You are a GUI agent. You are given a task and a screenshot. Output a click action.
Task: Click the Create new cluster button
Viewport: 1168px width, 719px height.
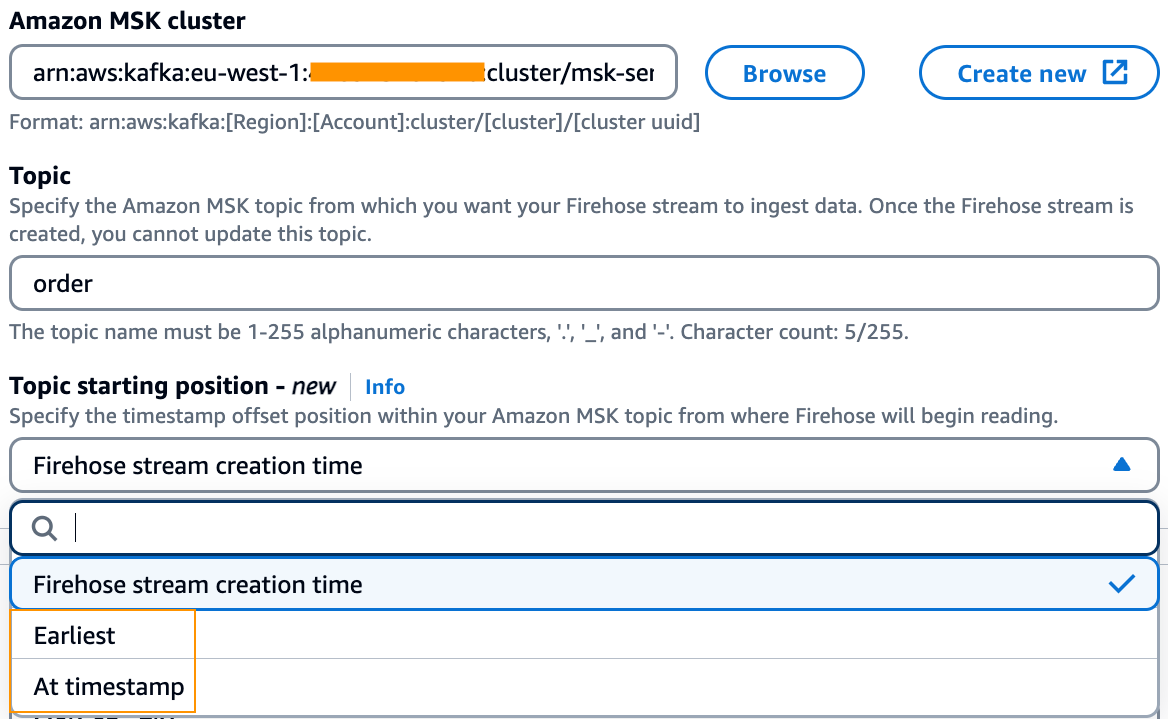click(x=1038, y=73)
